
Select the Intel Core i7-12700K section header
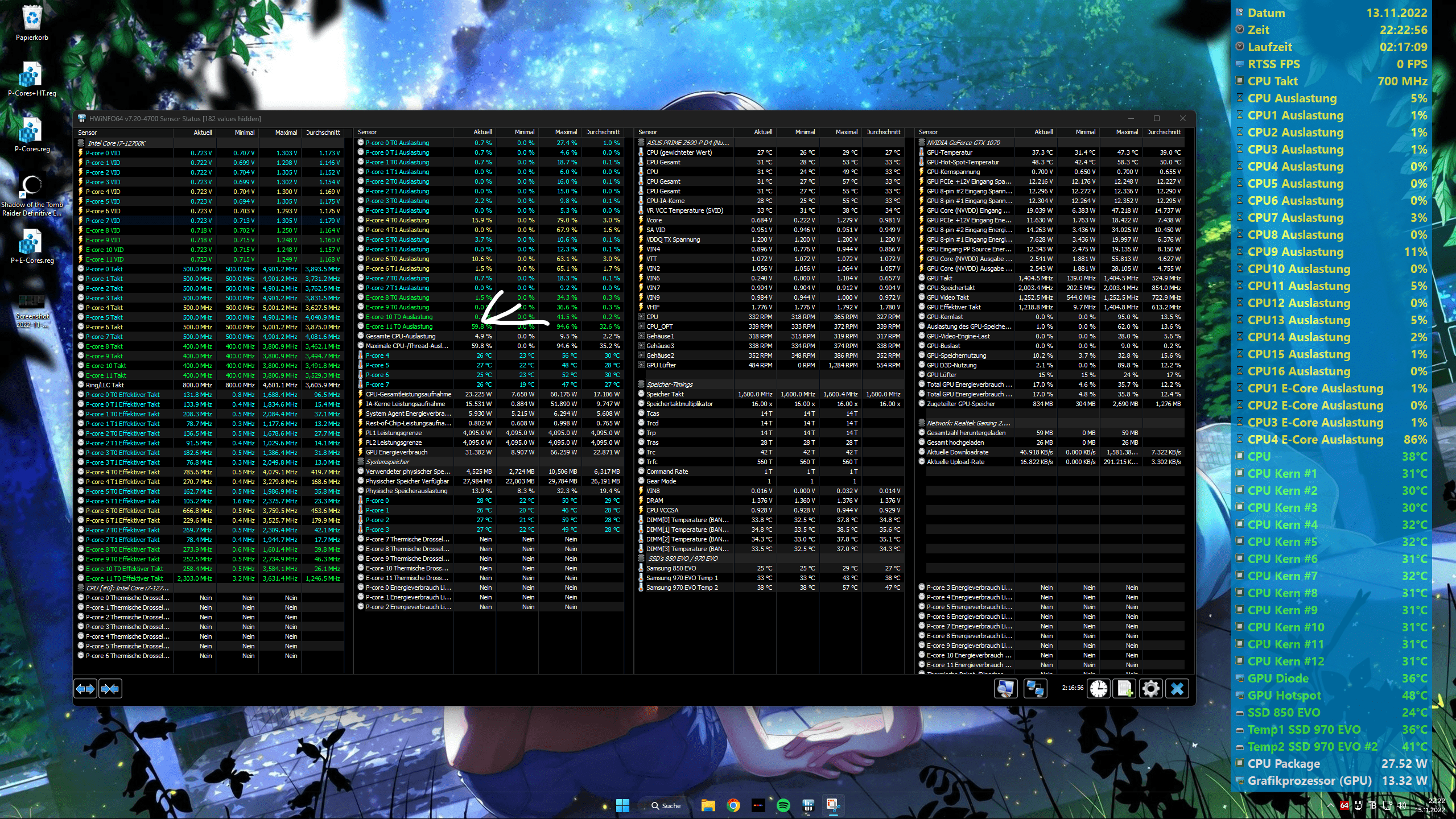(209, 143)
